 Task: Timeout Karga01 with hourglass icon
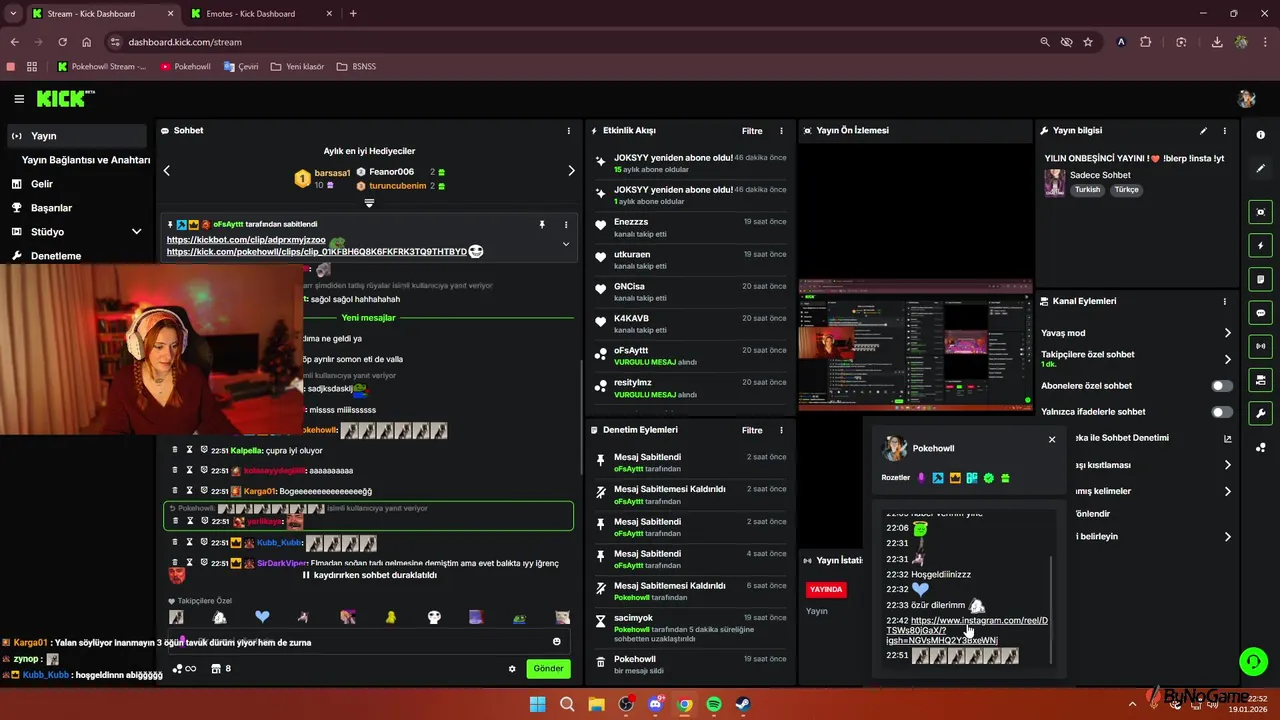click(189, 491)
